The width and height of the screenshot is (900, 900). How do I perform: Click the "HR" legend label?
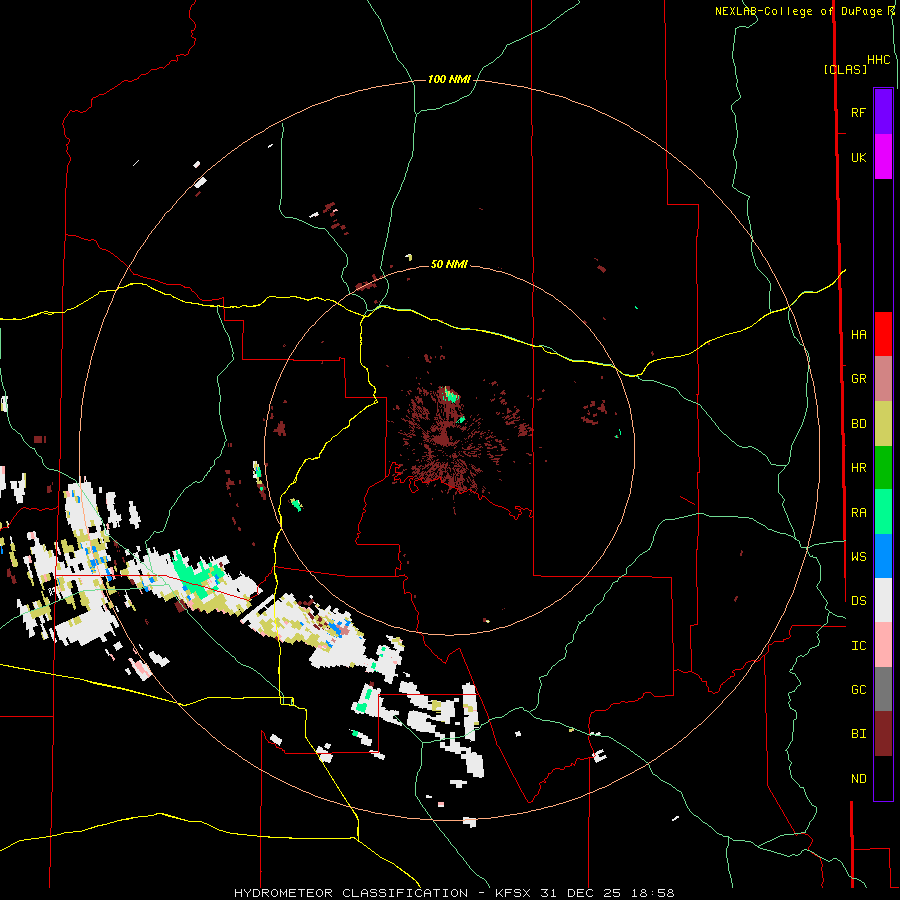tap(858, 468)
